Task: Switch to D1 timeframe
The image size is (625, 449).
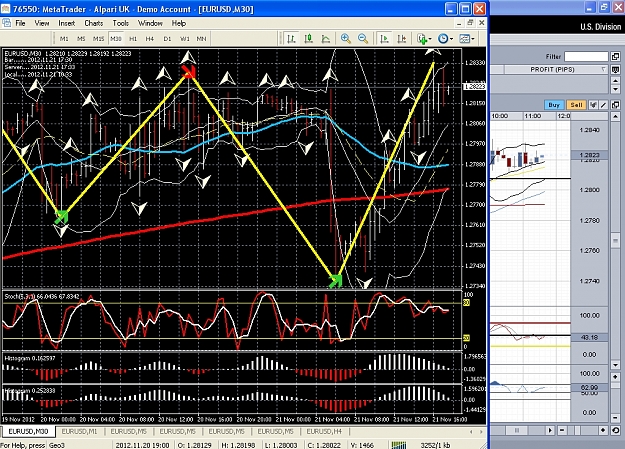Action: point(167,39)
